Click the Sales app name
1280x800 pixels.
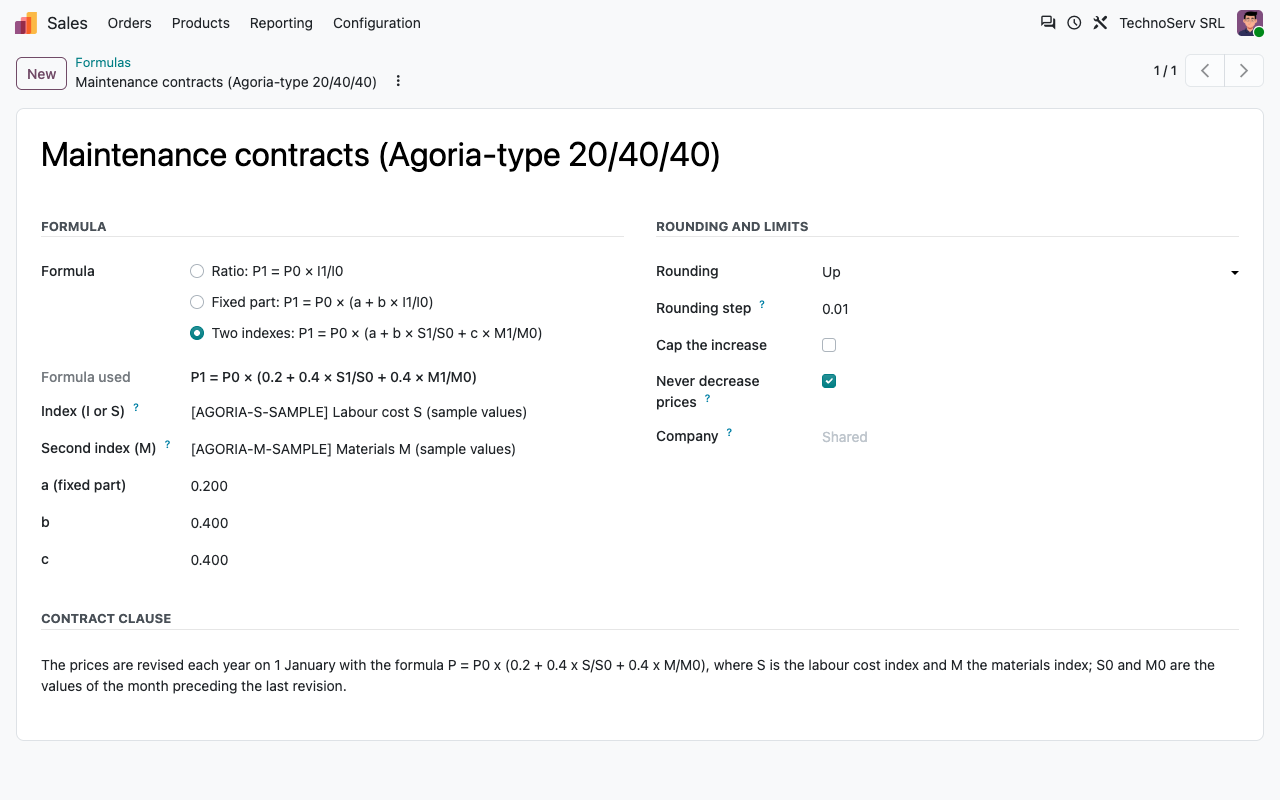click(68, 23)
